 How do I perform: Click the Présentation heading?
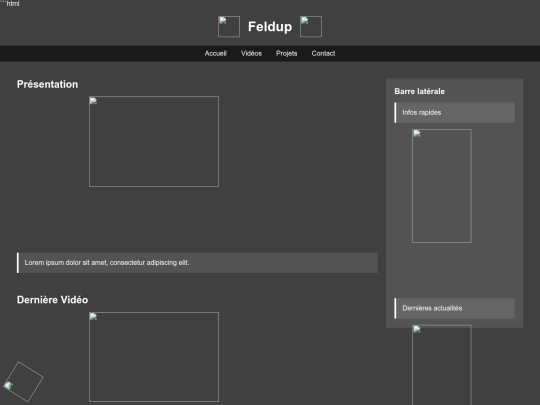(48, 84)
